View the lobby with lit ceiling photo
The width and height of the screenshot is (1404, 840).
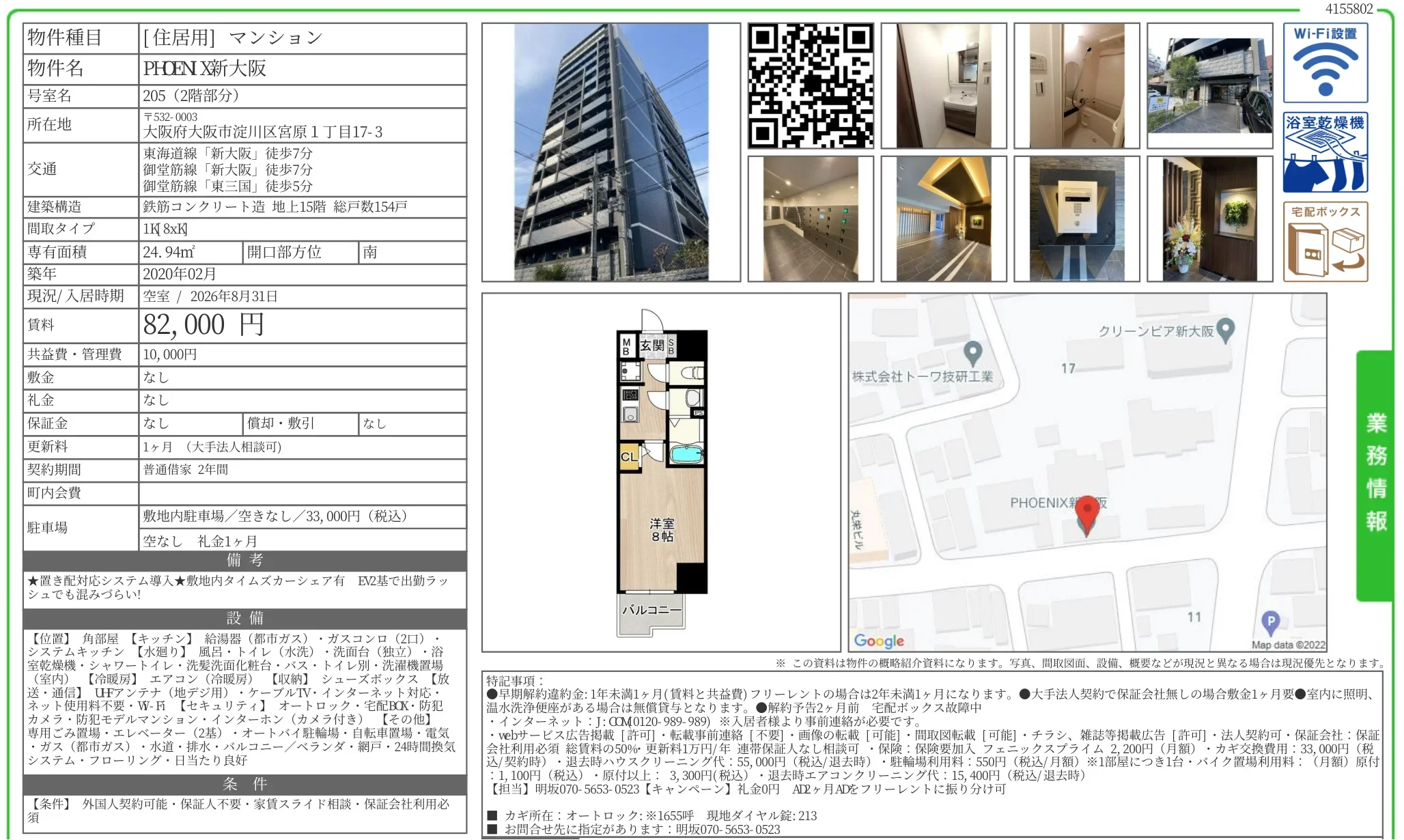944,219
